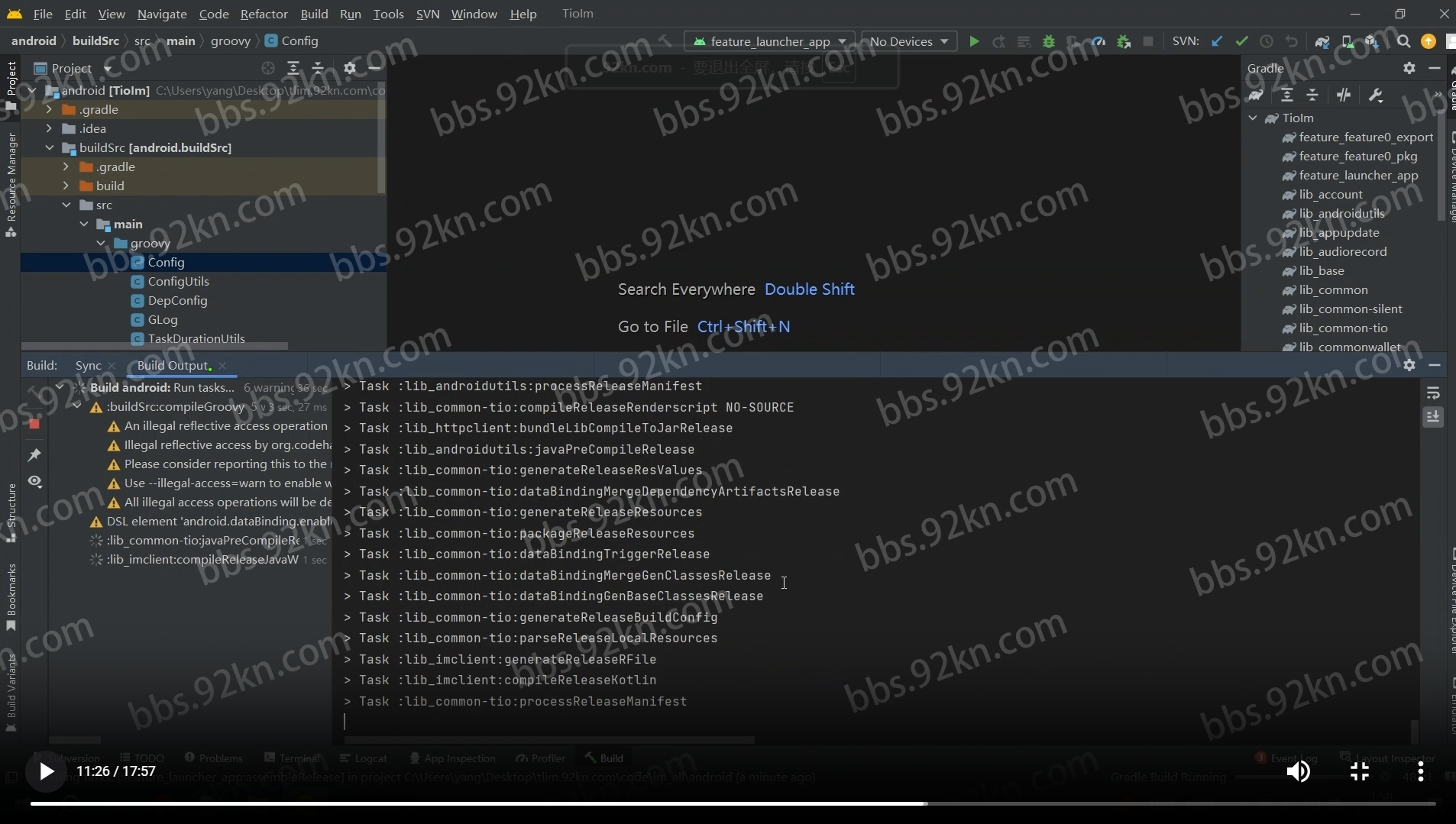Viewport: 1456px width, 824px height.
Task: Open the No Devices dropdown
Action: [909, 41]
